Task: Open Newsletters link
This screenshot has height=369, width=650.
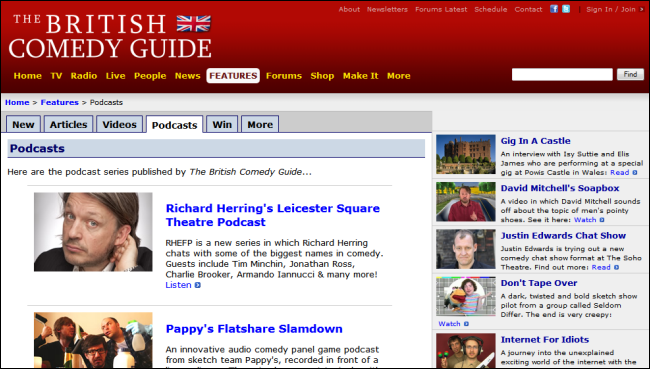Action: coord(387,9)
